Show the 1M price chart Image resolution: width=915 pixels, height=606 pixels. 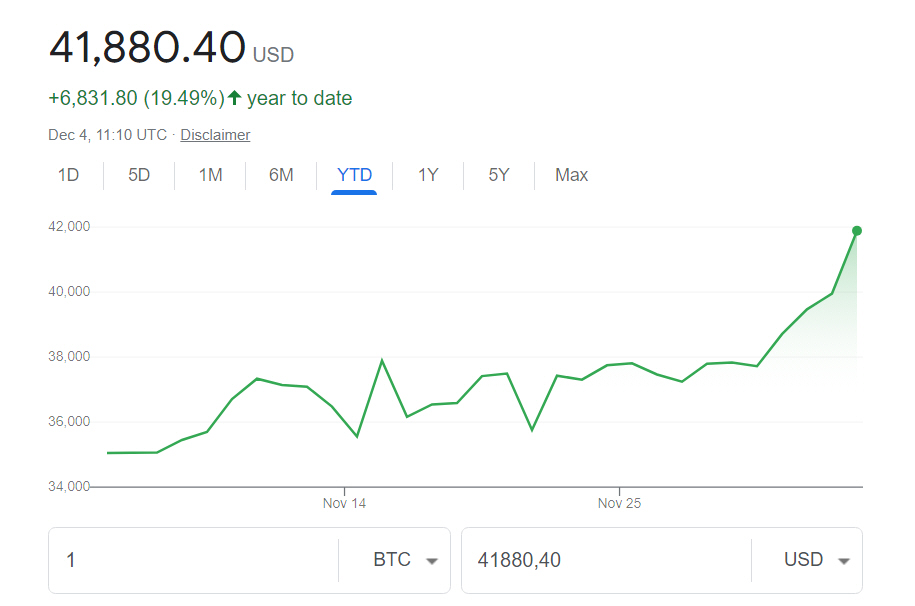210,175
